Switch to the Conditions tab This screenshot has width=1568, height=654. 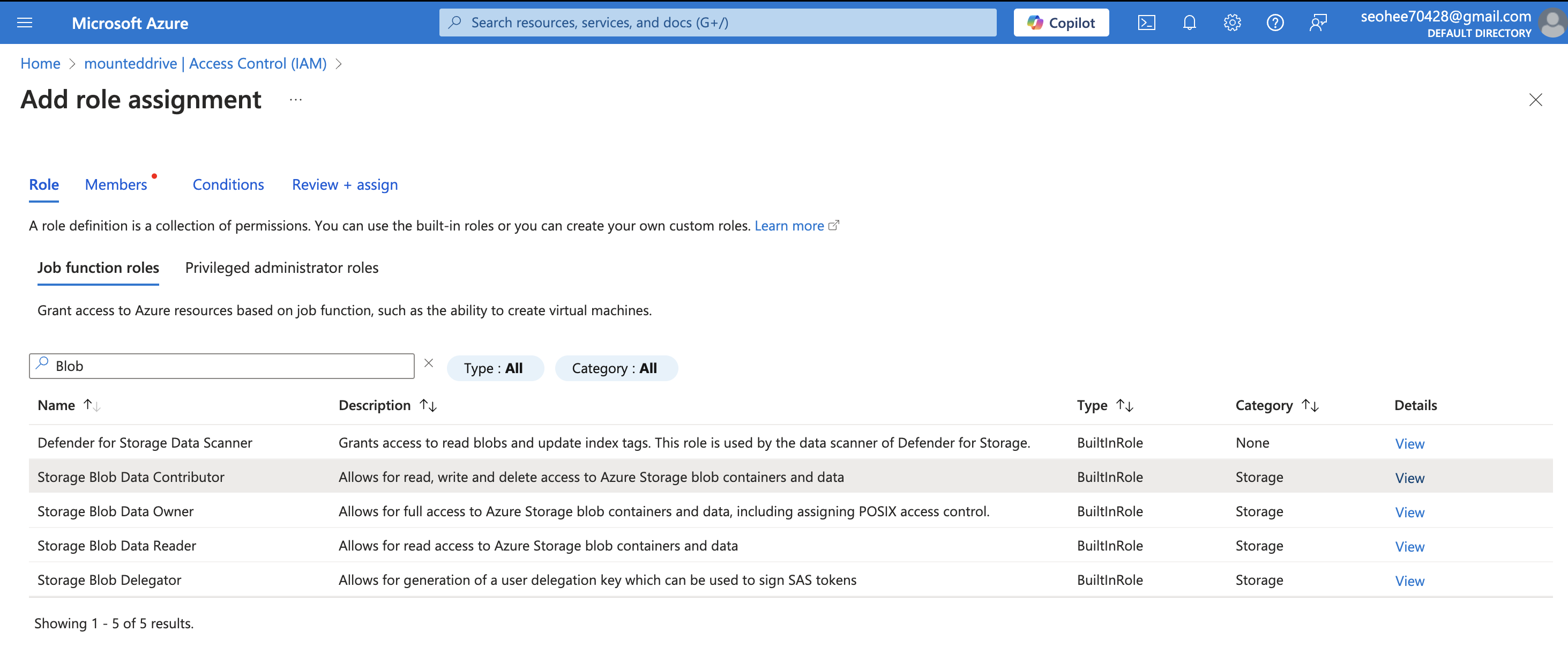[228, 184]
